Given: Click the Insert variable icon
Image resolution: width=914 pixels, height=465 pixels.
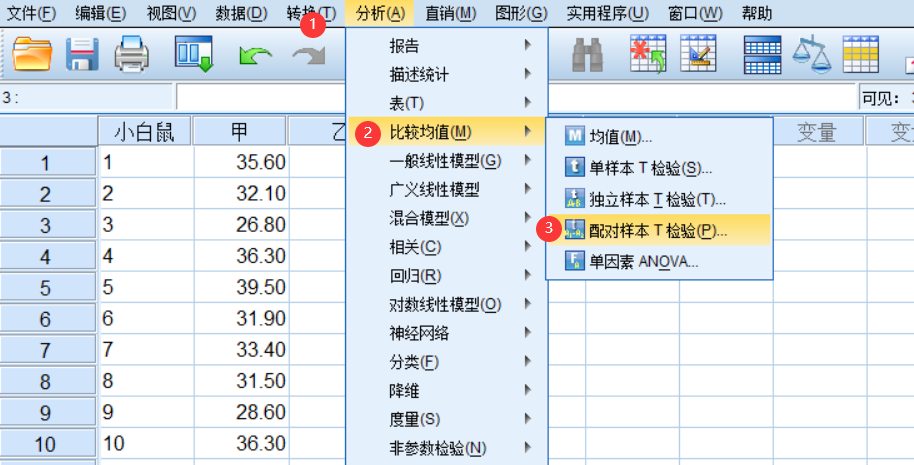Looking at the screenshot, I should (x=698, y=53).
